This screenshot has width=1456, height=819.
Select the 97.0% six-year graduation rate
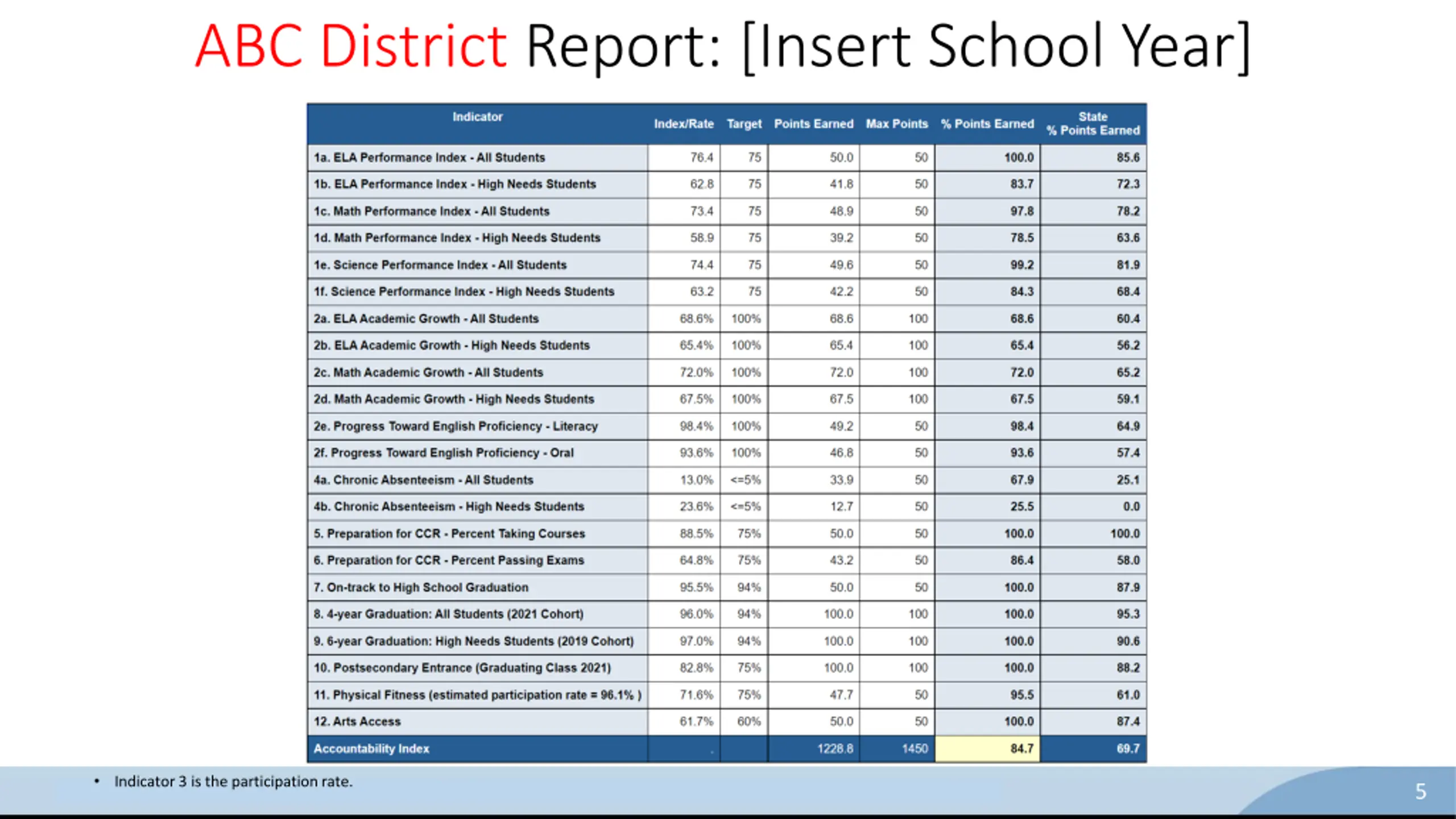coord(697,641)
